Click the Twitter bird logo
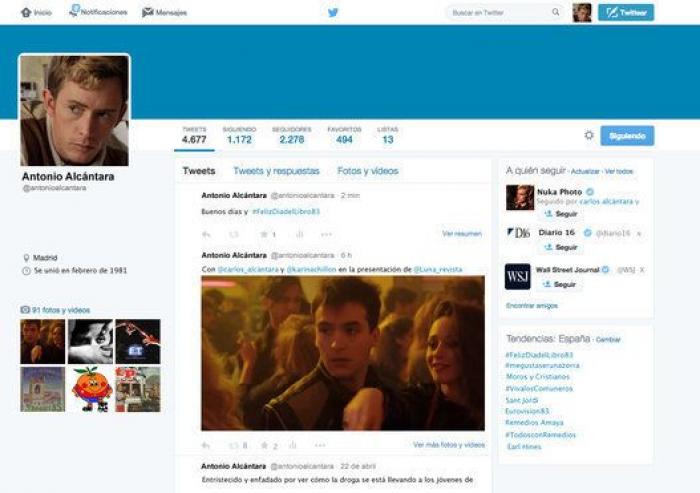Screen dimensions: 700x493 click(333, 13)
